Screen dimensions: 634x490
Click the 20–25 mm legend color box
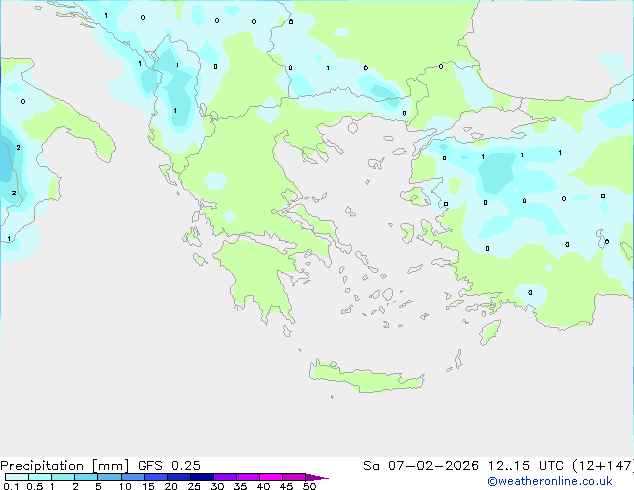click(x=178, y=477)
